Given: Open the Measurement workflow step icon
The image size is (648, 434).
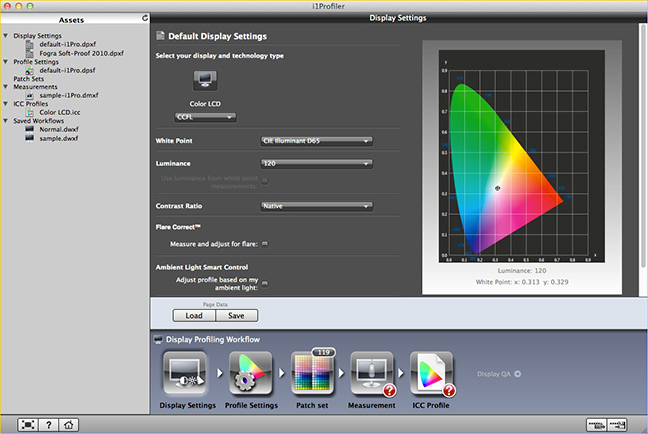Looking at the screenshot, I should coord(372,374).
